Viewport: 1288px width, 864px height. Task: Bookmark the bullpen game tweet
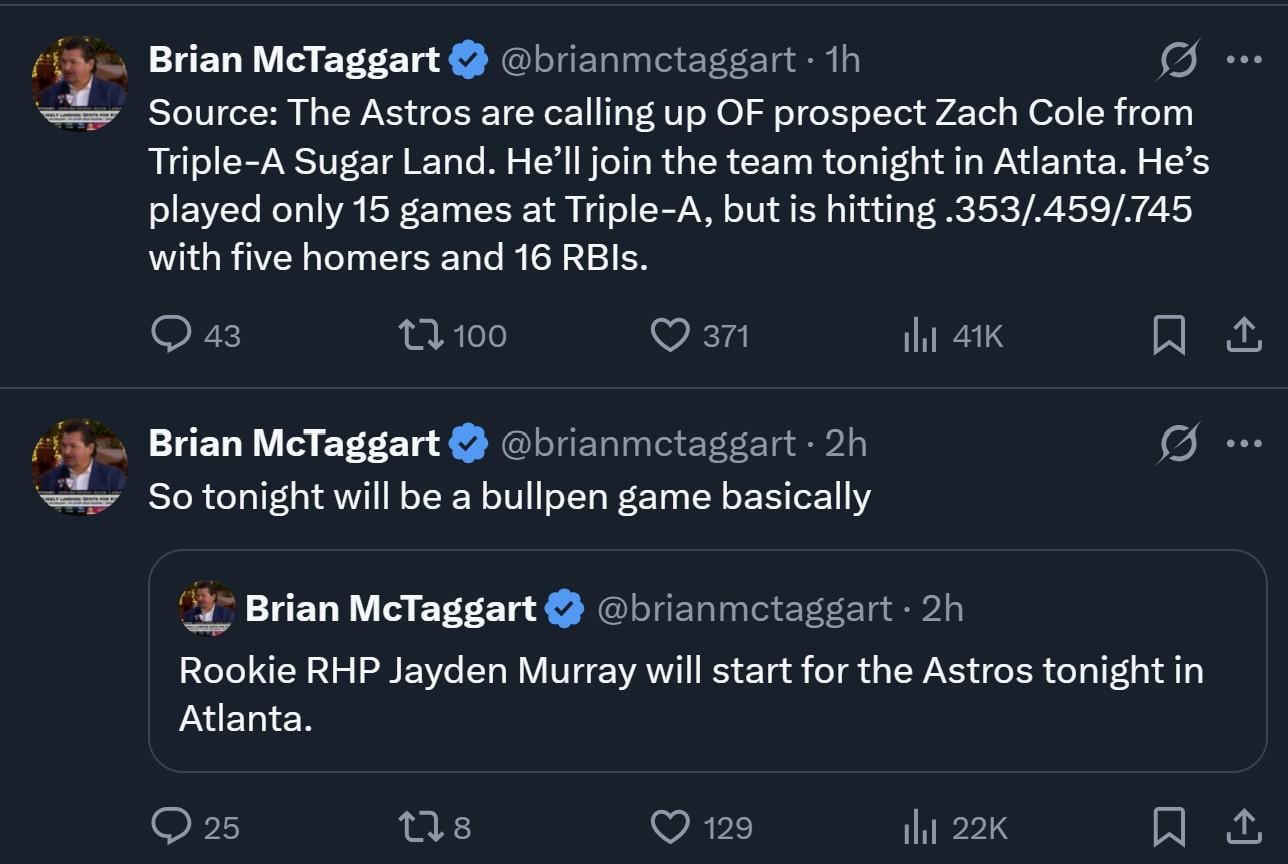[x=1169, y=827]
